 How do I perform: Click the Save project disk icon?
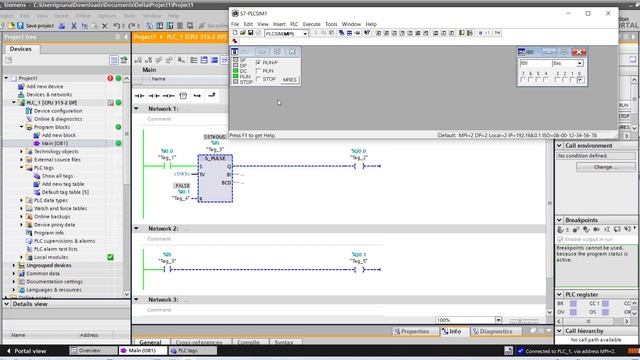coord(20,25)
